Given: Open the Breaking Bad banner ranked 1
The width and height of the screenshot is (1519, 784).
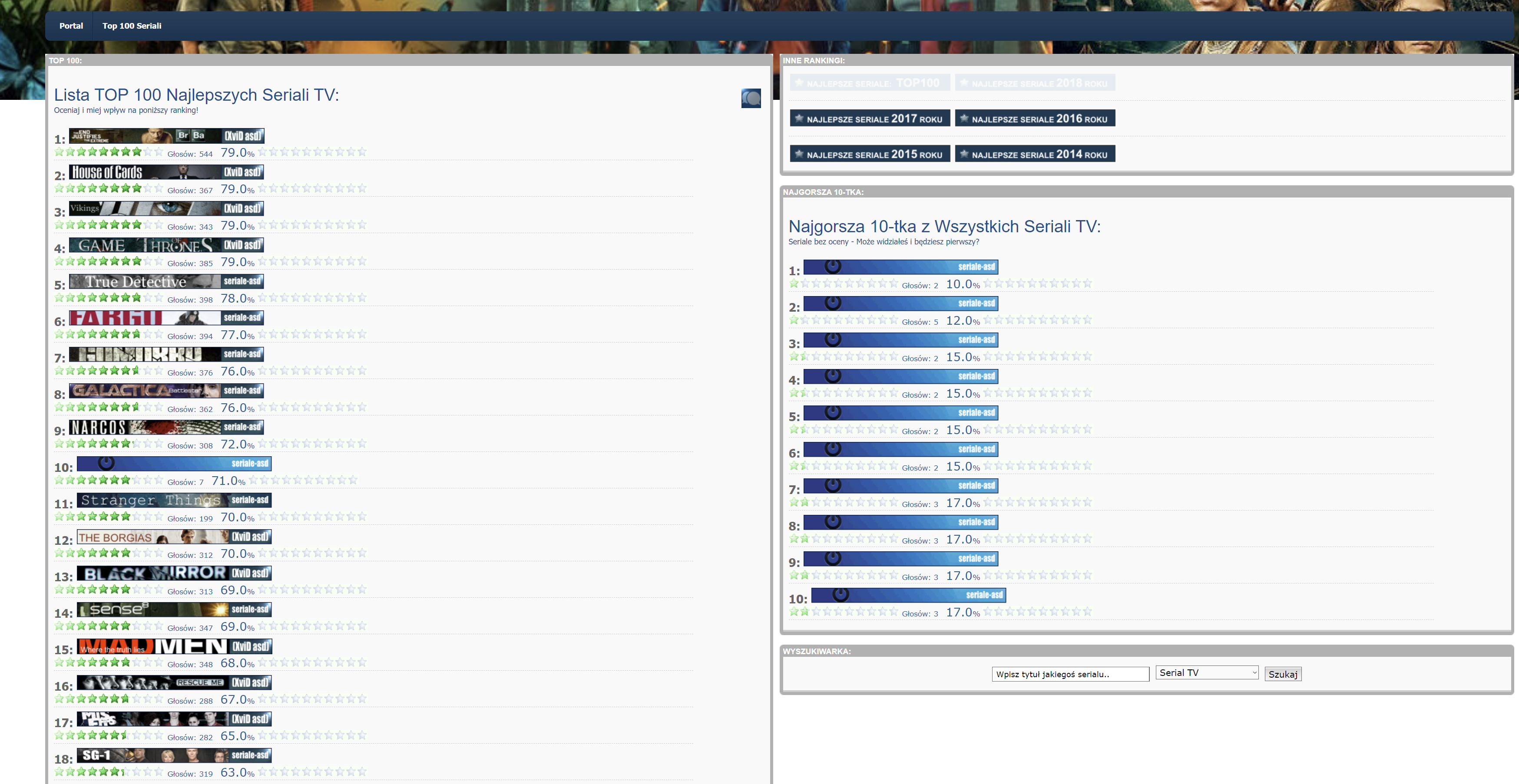Looking at the screenshot, I should (x=166, y=135).
